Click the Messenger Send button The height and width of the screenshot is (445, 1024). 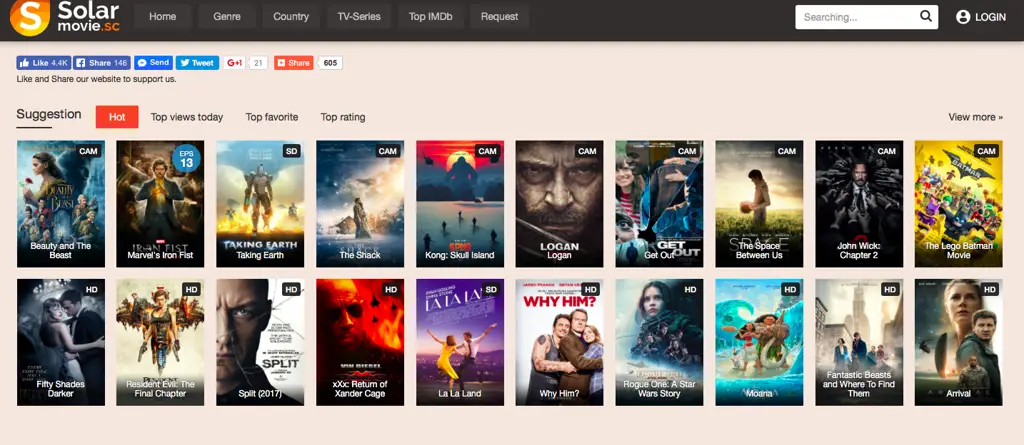point(153,63)
